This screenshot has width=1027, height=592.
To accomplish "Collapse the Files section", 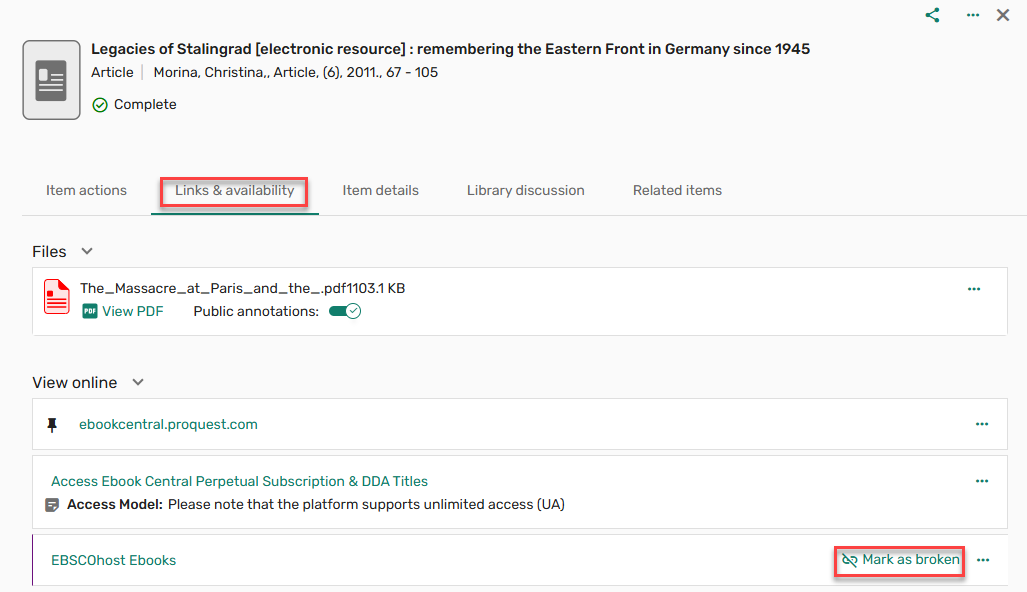I will point(86,251).
